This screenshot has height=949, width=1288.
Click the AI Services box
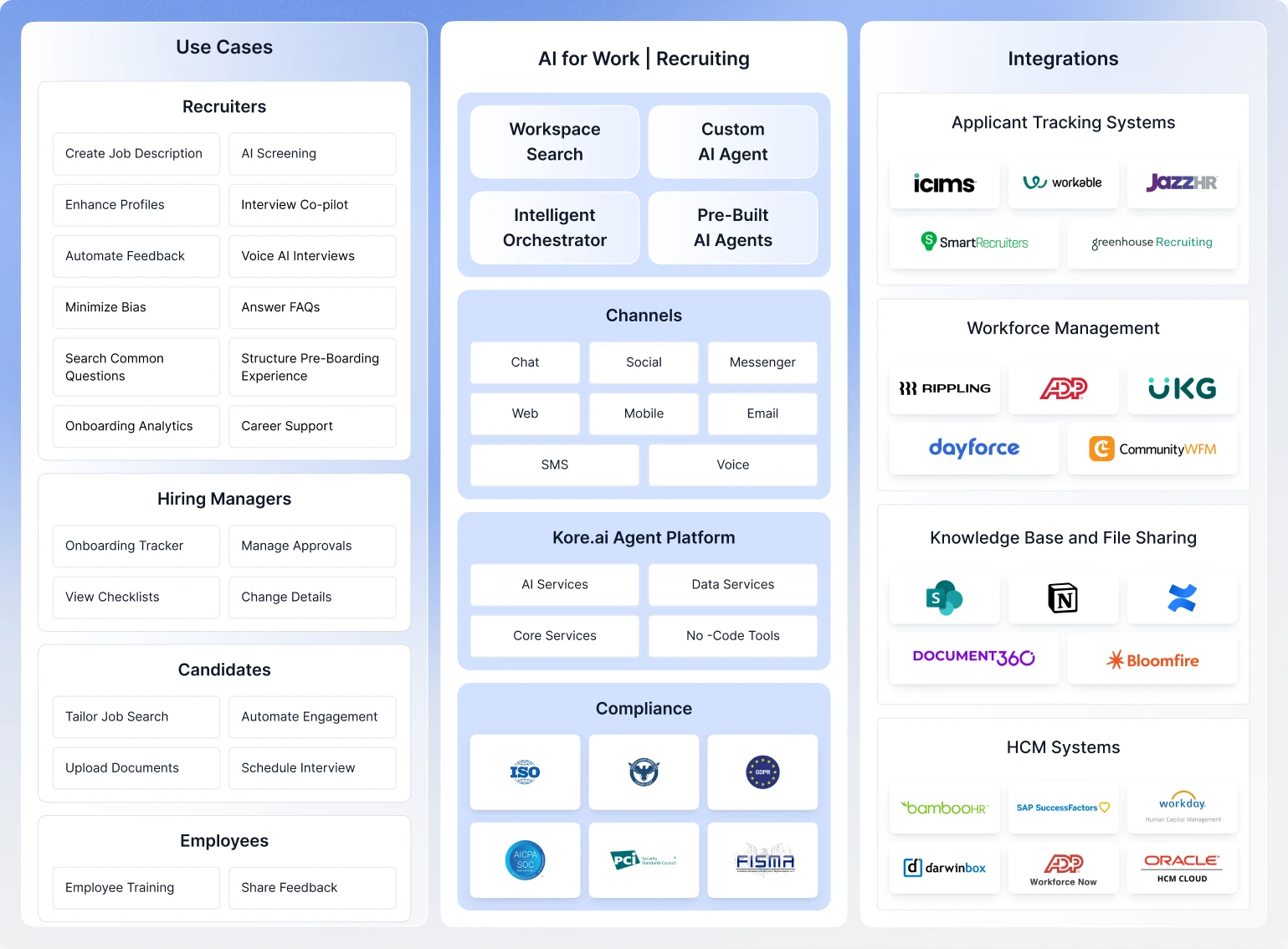click(x=555, y=585)
